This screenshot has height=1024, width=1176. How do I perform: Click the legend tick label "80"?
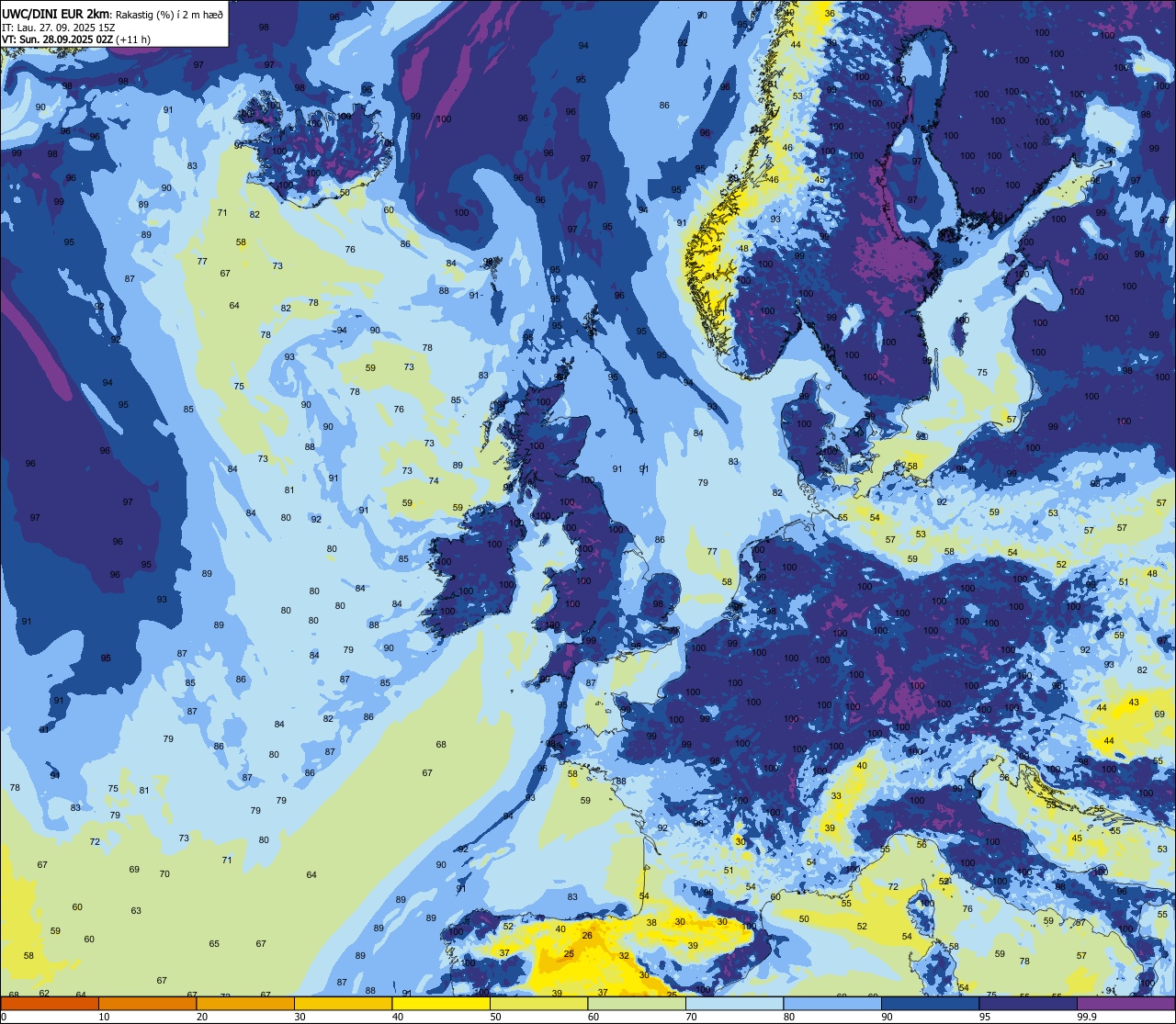pyautogui.click(x=789, y=1017)
